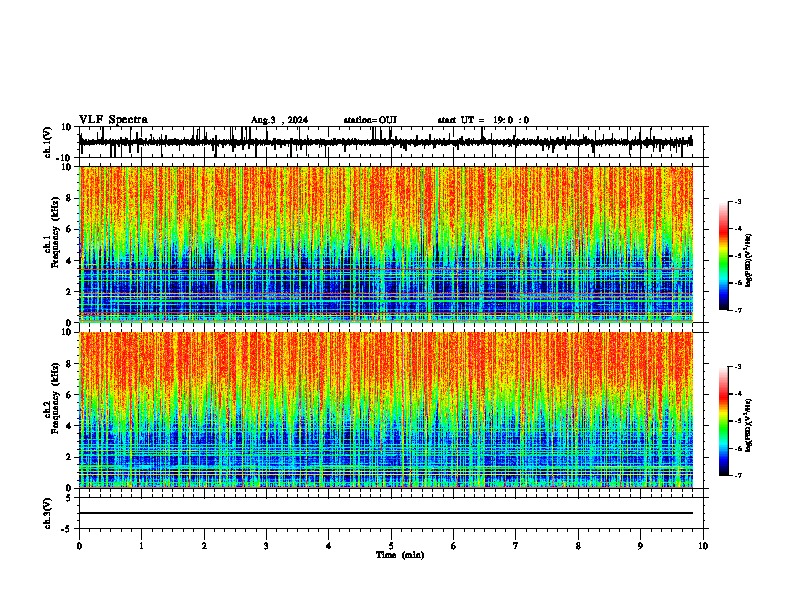Image resolution: width=792 pixels, height=612 pixels.
Task: Click the time axis tick label "10"
Action: point(703,546)
